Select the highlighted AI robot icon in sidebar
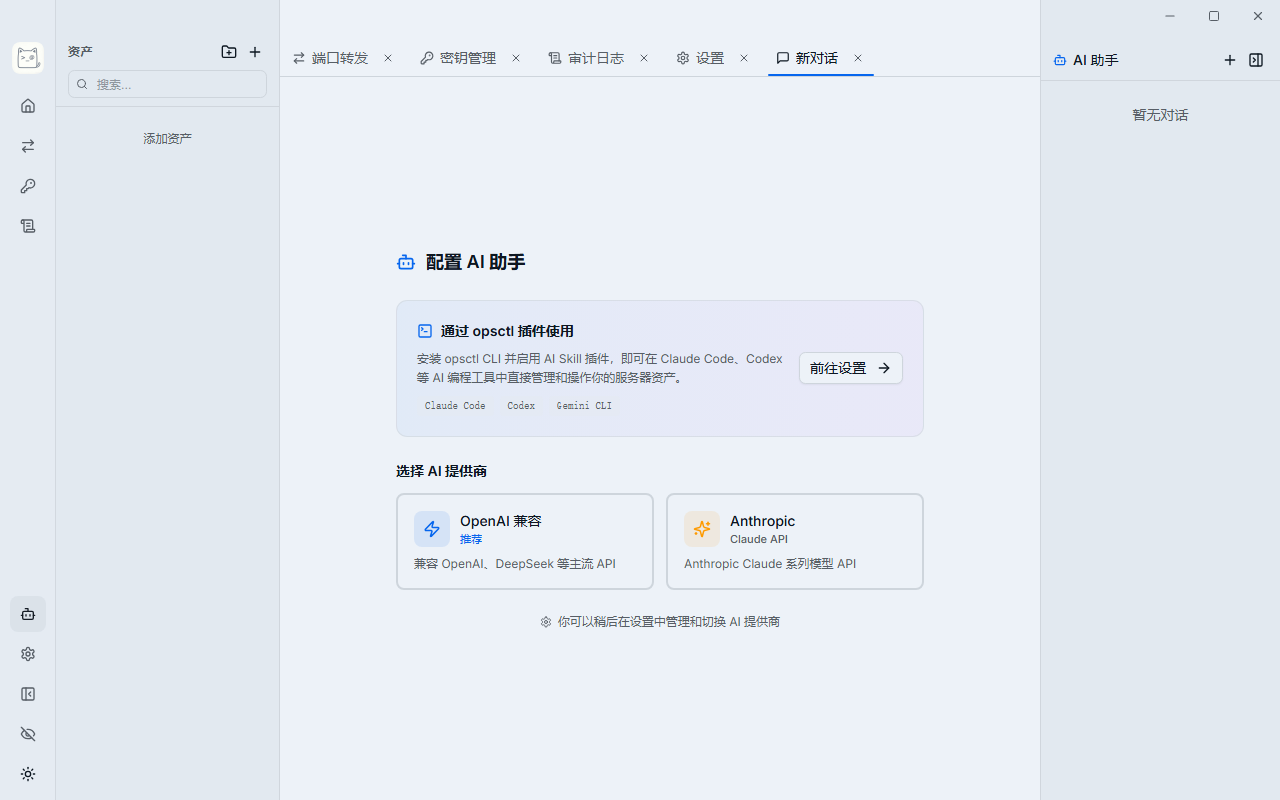The width and height of the screenshot is (1280, 800). [x=28, y=613]
